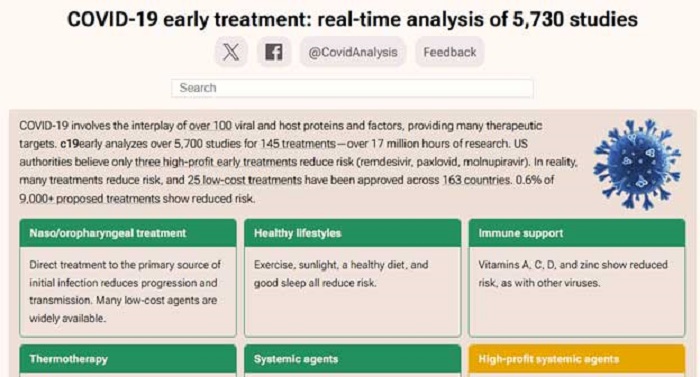Viewport: 700px width, 377px height.
Task: Open the Feedback button
Action: (450, 52)
